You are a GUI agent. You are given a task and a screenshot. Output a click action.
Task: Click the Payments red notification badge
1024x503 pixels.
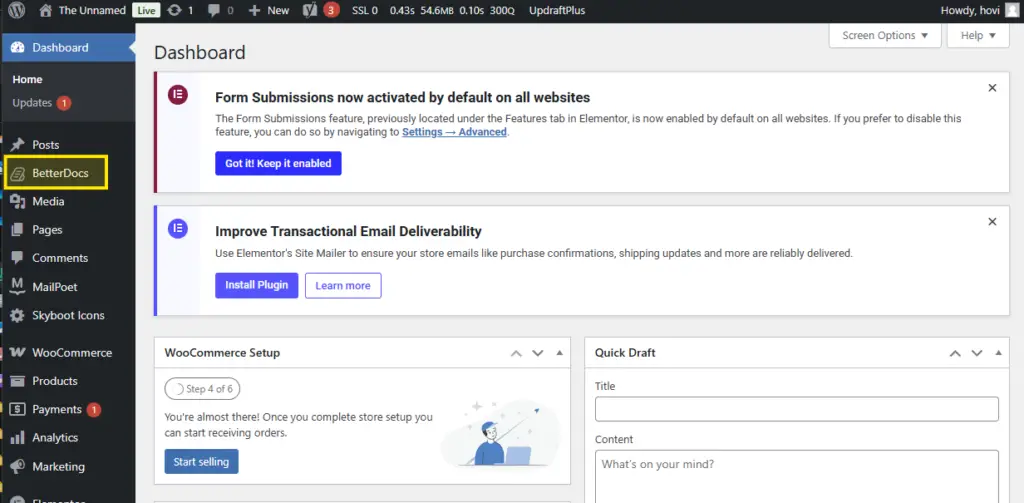pos(94,410)
